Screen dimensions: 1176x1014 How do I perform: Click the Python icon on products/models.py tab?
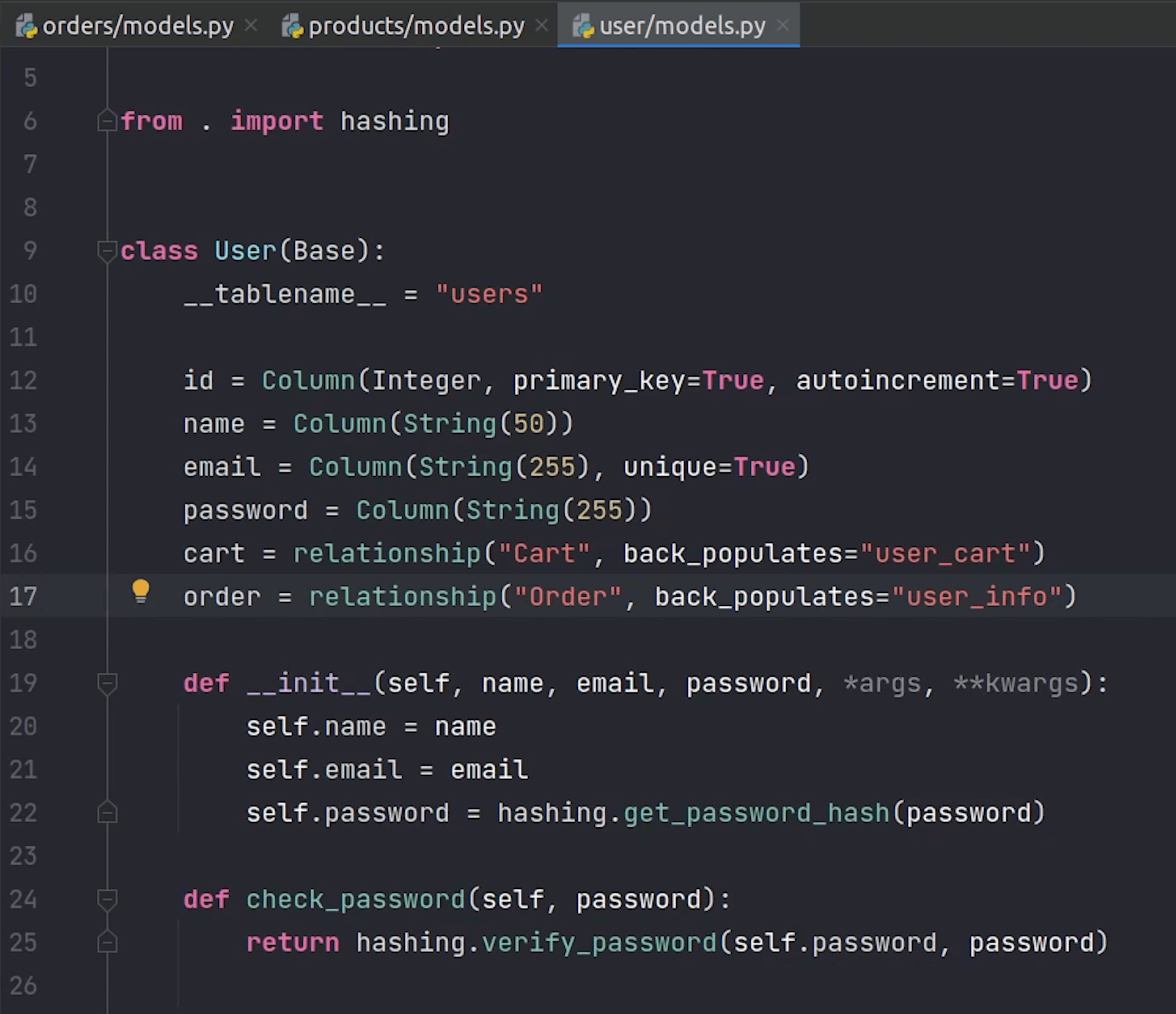(292, 25)
